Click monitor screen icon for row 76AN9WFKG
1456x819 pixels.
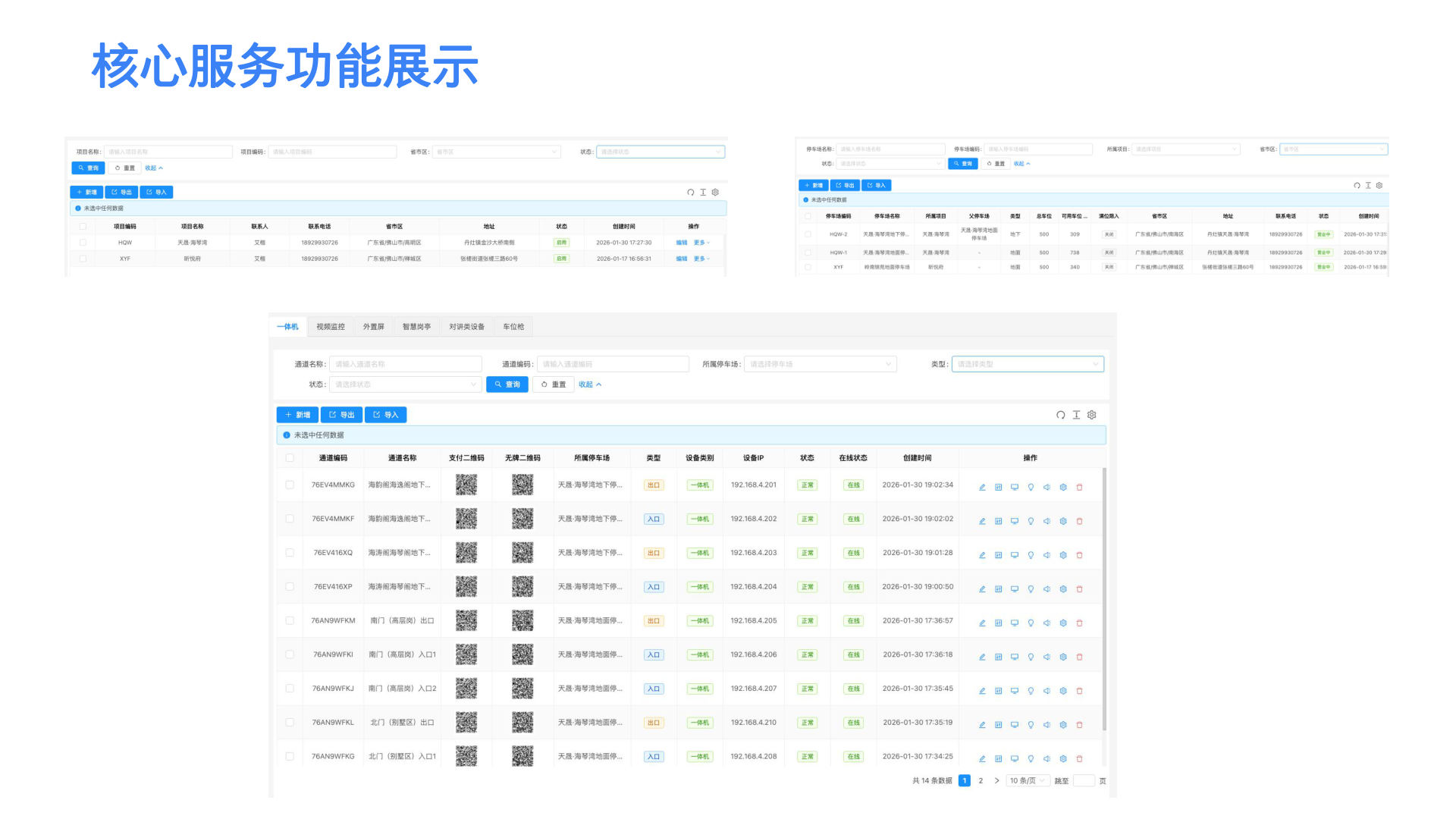pyautogui.click(x=1015, y=759)
